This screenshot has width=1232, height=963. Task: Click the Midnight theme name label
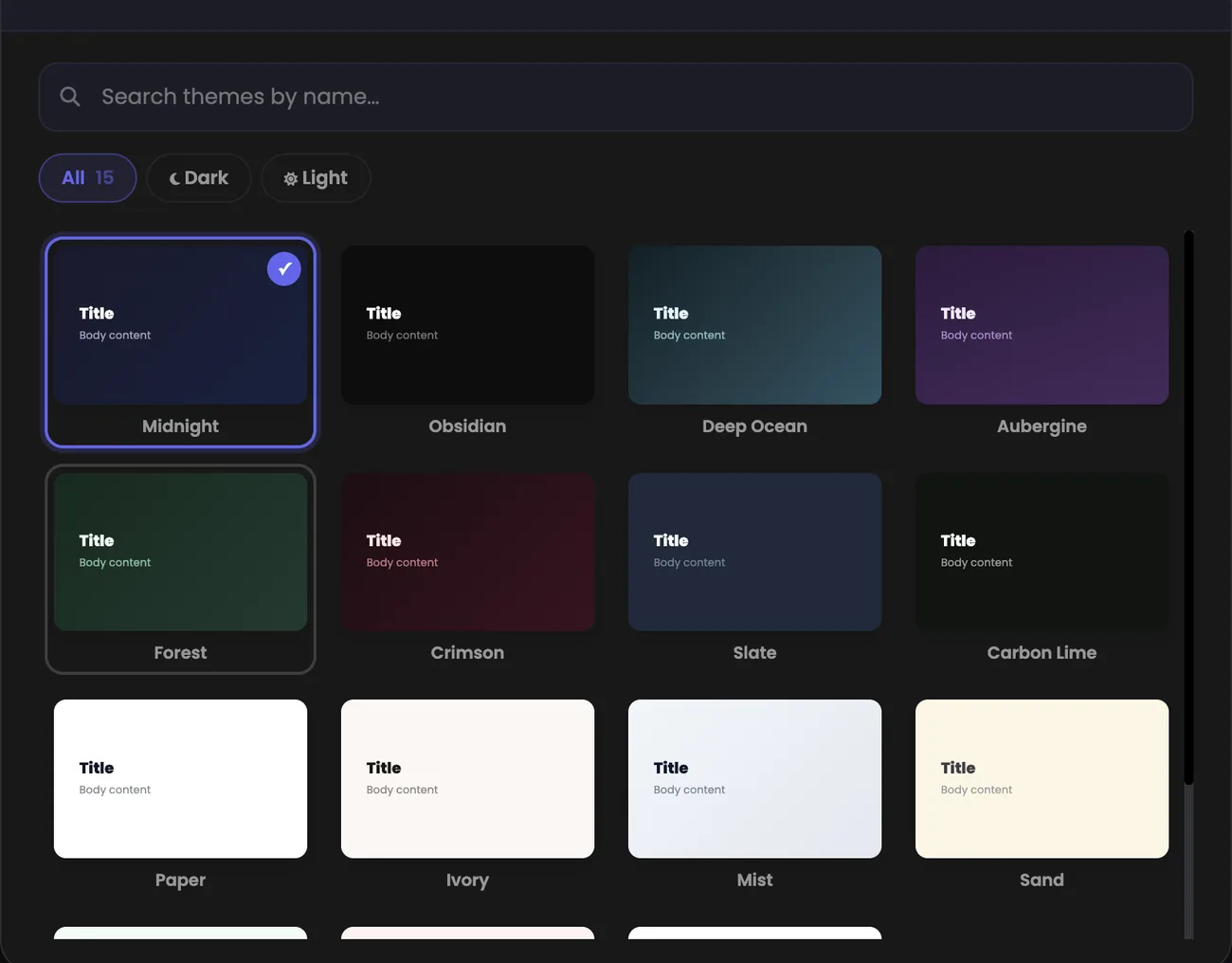click(180, 427)
